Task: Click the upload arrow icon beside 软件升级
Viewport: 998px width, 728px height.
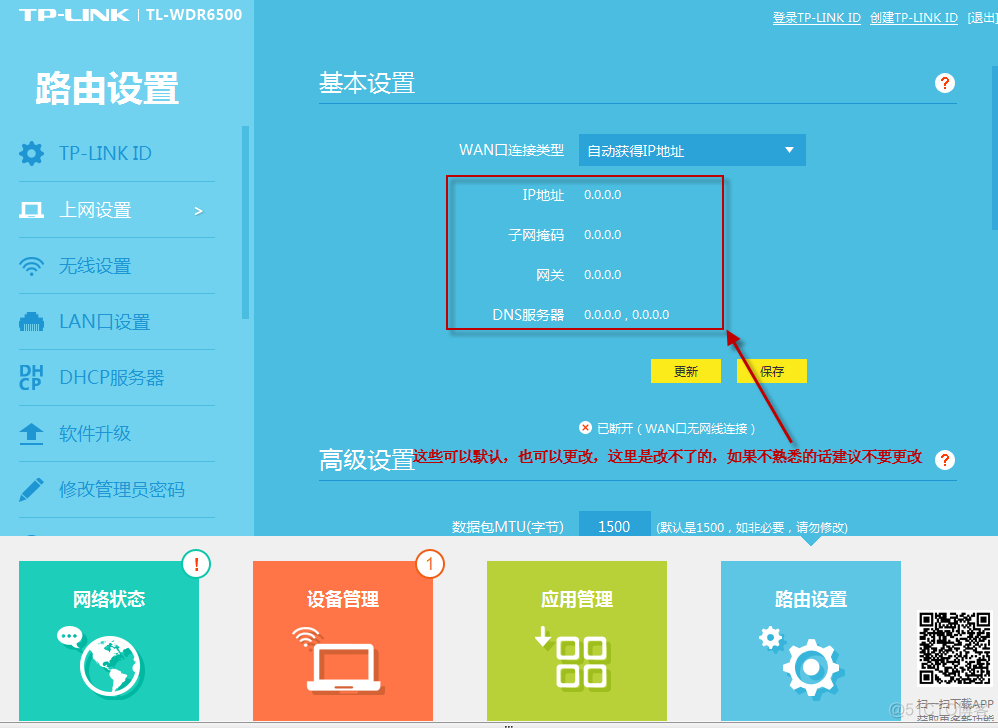Action: (31, 433)
